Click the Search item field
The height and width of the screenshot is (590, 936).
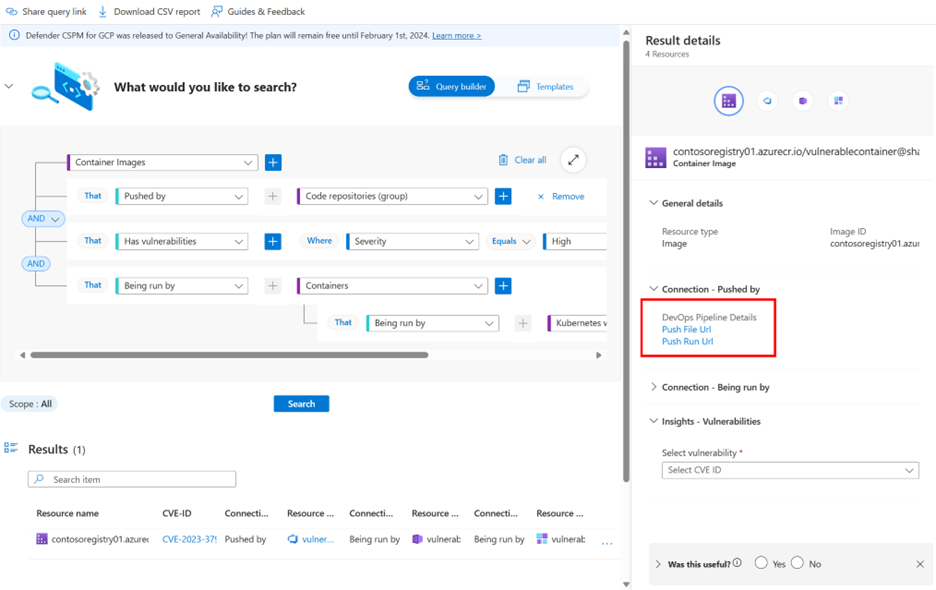pos(132,479)
